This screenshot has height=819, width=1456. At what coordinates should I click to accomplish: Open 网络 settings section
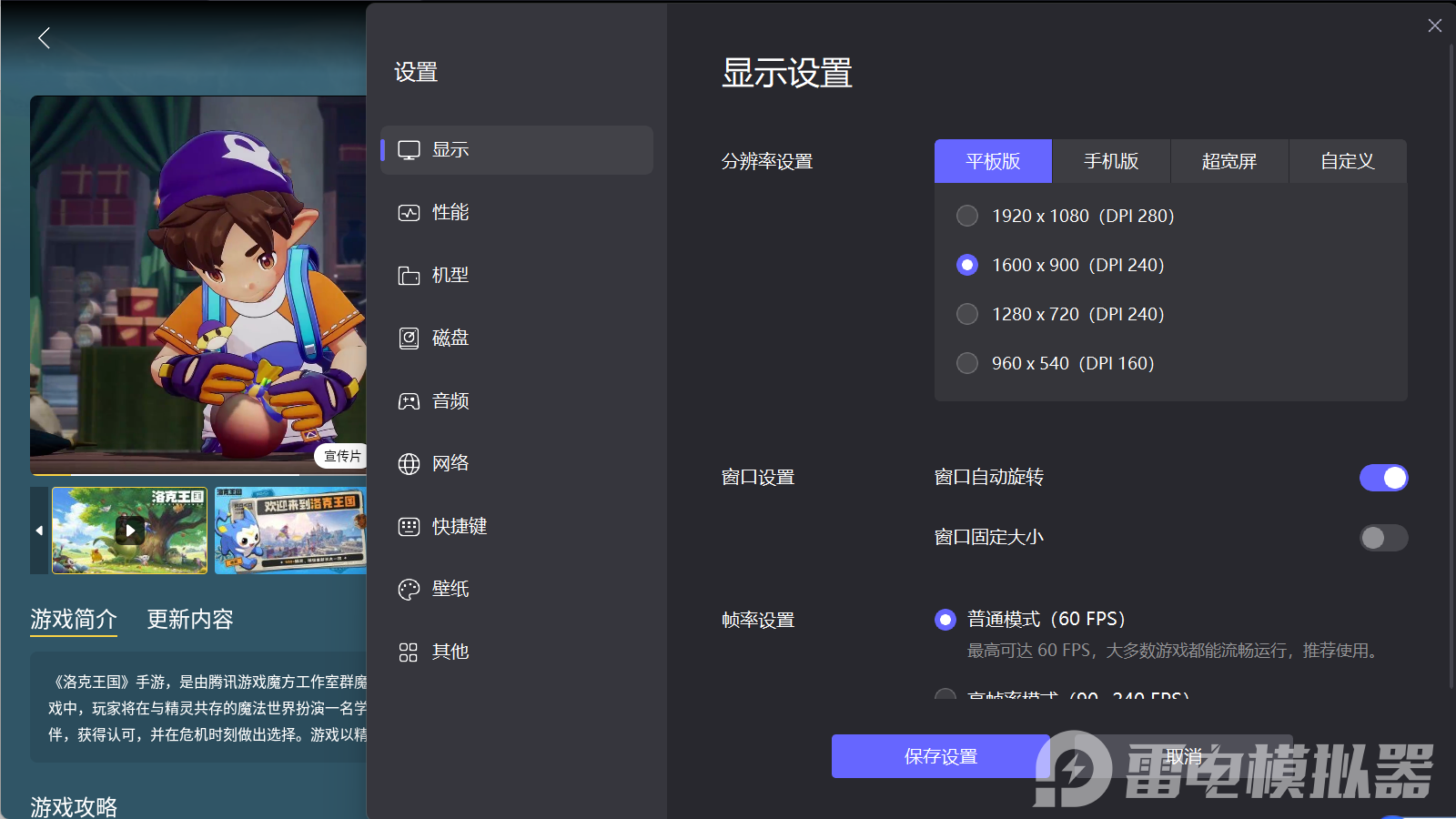point(517,464)
